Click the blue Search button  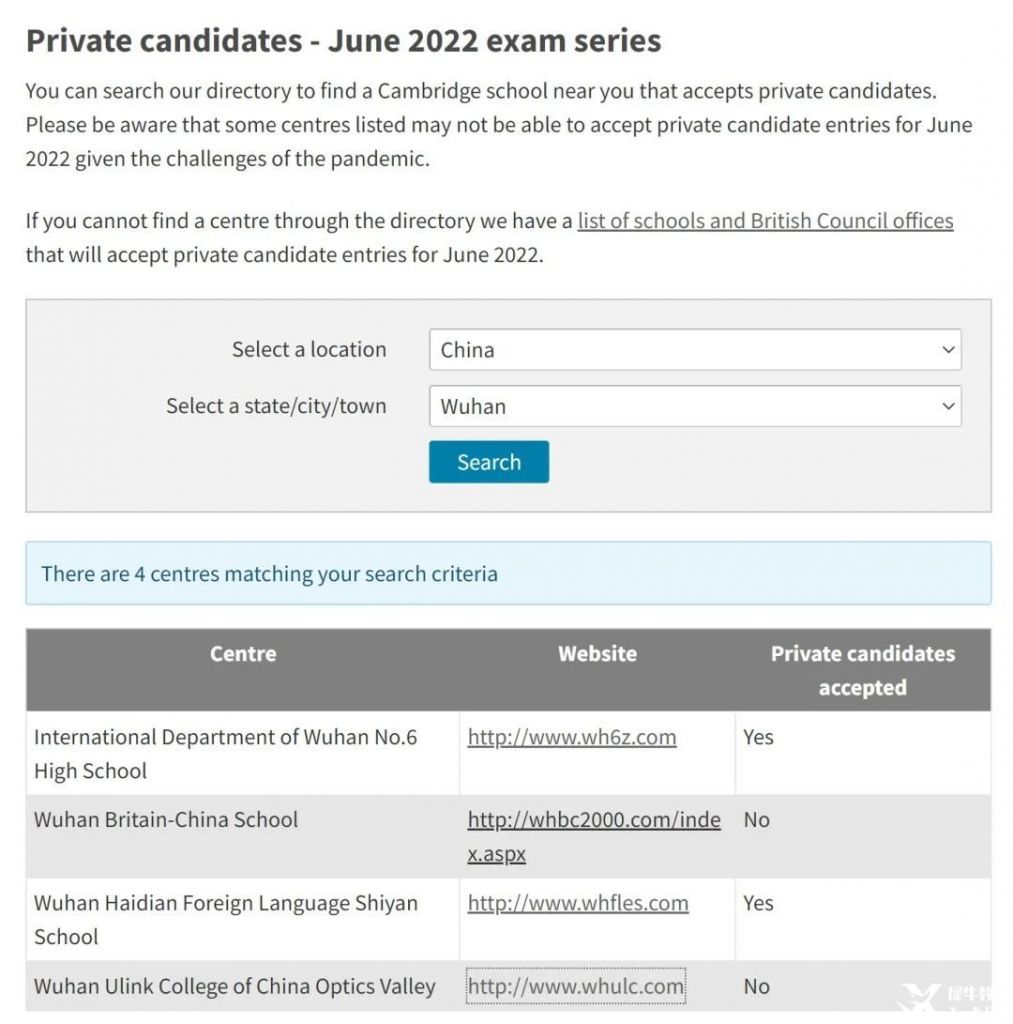pos(489,462)
